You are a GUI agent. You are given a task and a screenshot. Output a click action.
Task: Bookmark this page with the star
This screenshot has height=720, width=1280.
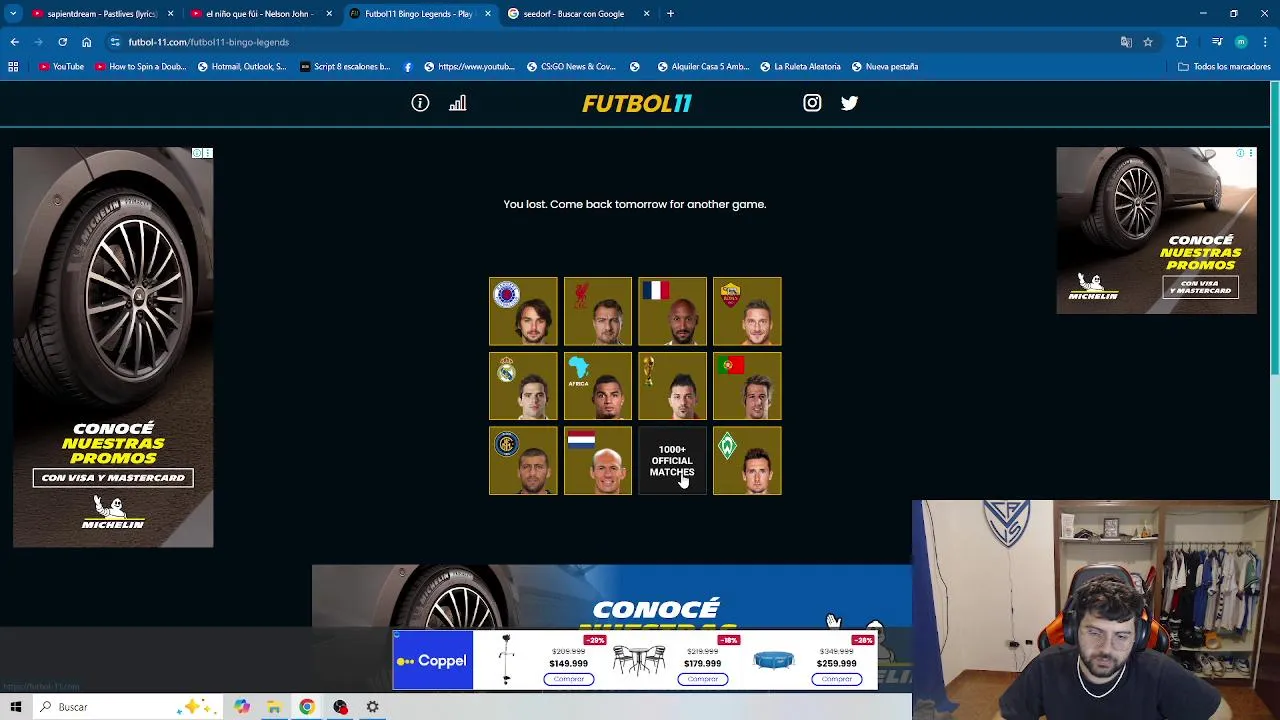pyautogui.click(x=1148, y=42)
